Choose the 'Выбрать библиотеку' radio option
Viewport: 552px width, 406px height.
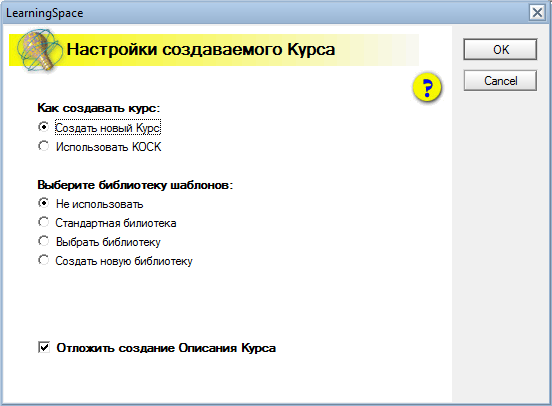click(43, 241)
